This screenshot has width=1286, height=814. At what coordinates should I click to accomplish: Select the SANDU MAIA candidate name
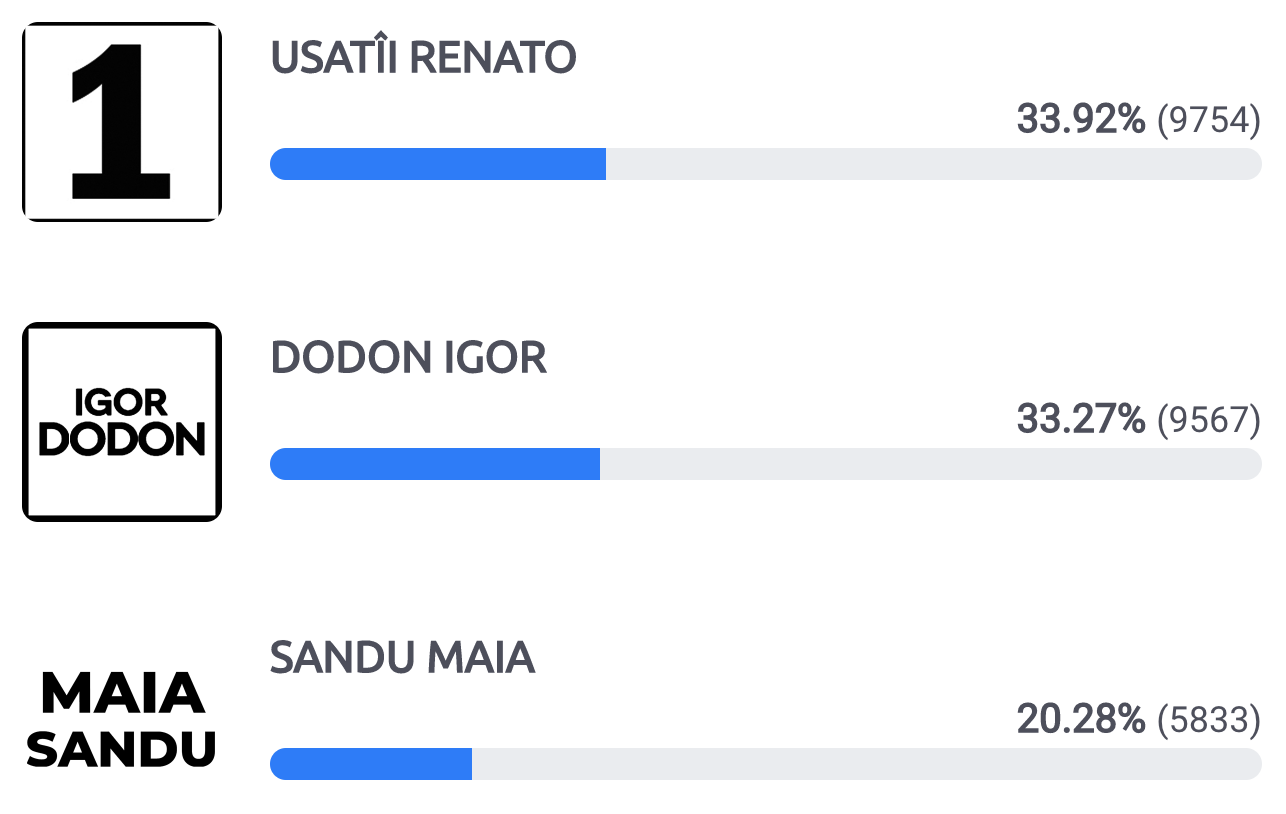(403, 658)
